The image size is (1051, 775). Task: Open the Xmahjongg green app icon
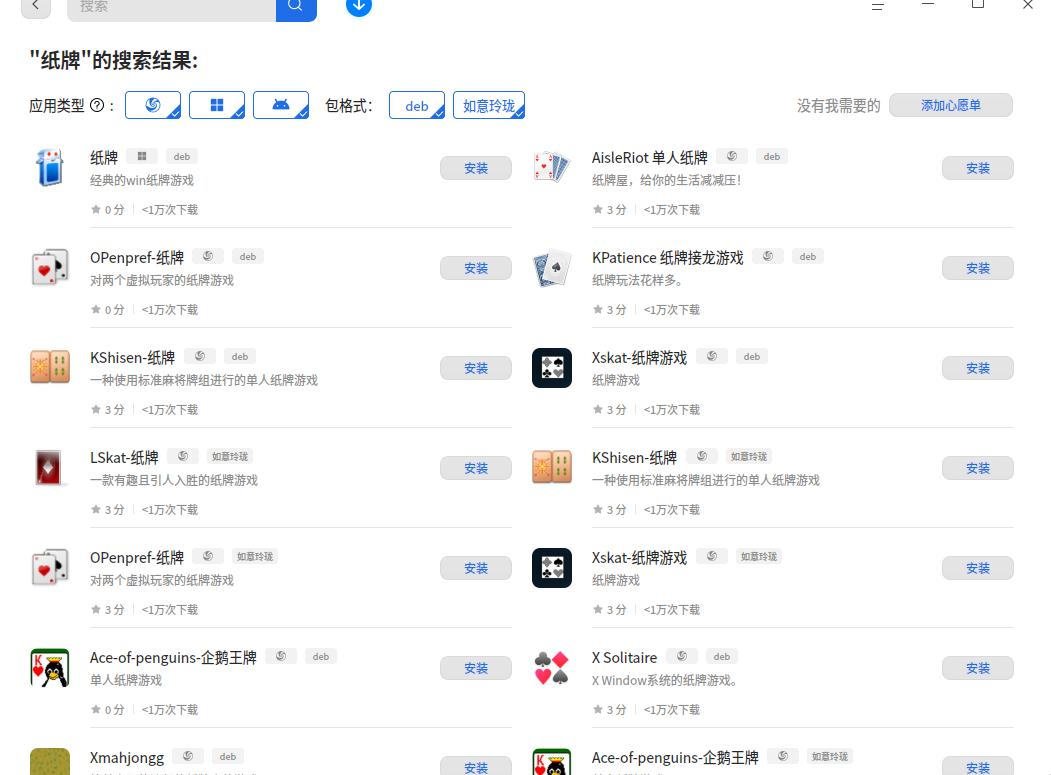click(50, 762)
